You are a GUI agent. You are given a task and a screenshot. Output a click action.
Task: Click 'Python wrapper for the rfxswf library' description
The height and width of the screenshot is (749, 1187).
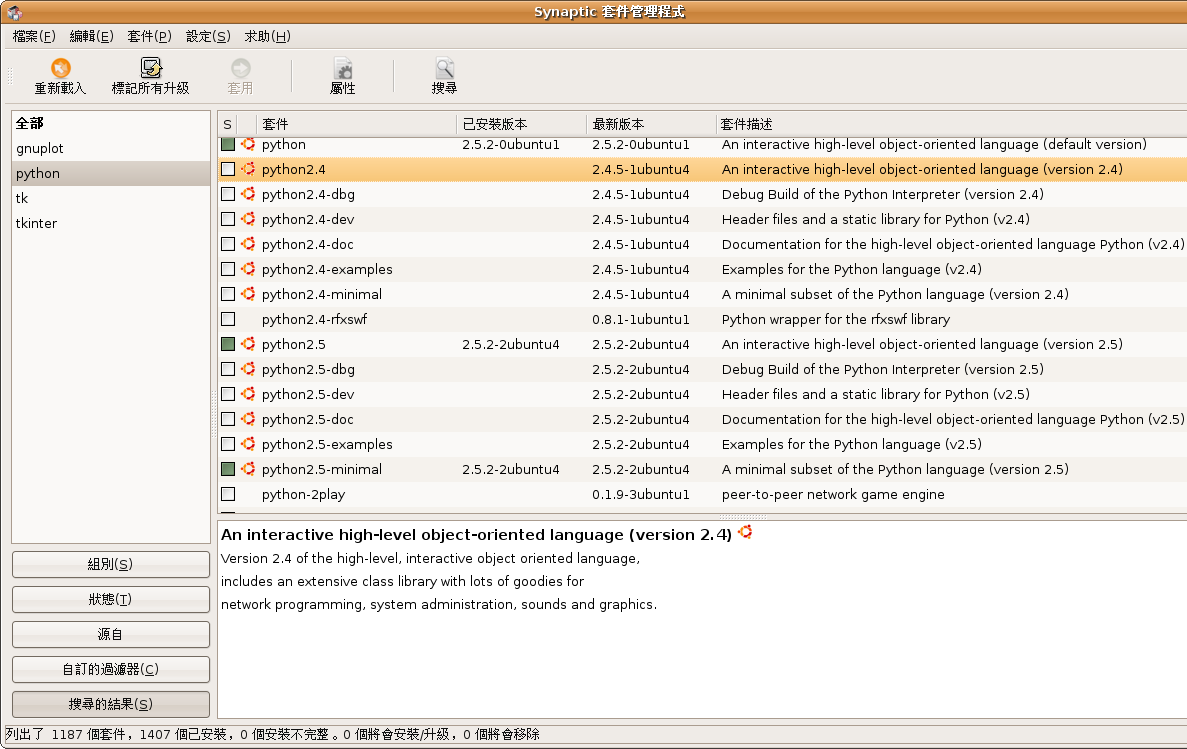836,319
